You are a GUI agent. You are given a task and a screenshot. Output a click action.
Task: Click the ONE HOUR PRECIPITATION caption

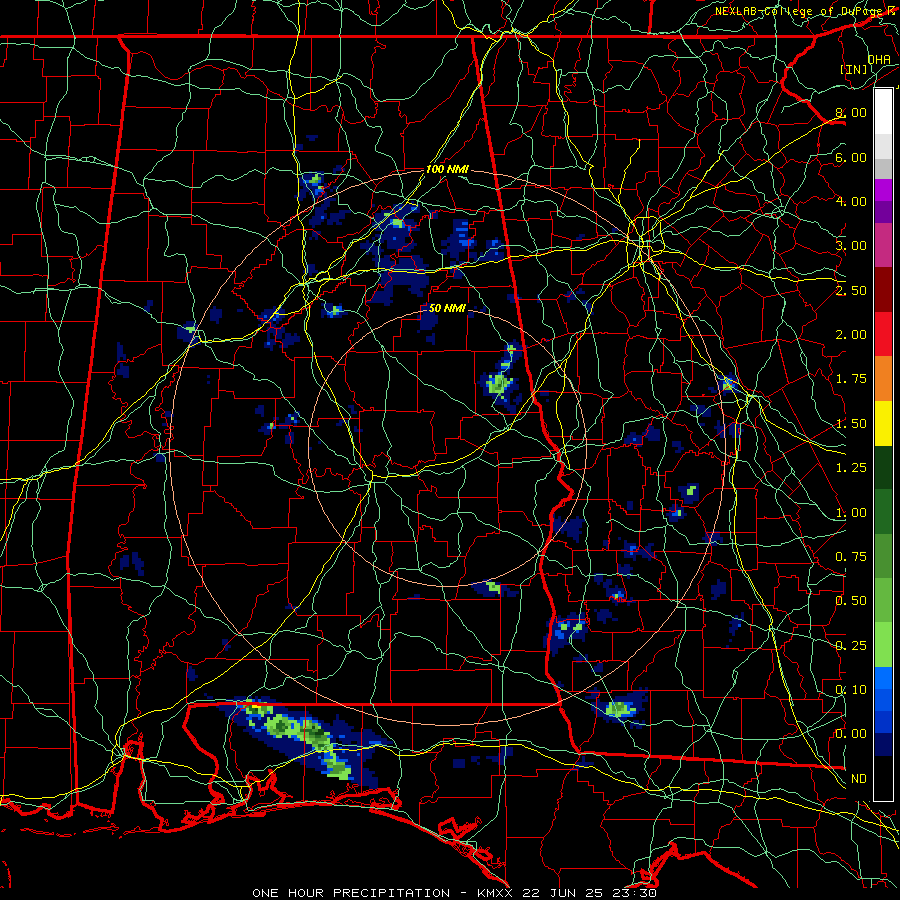coord(351,893)
